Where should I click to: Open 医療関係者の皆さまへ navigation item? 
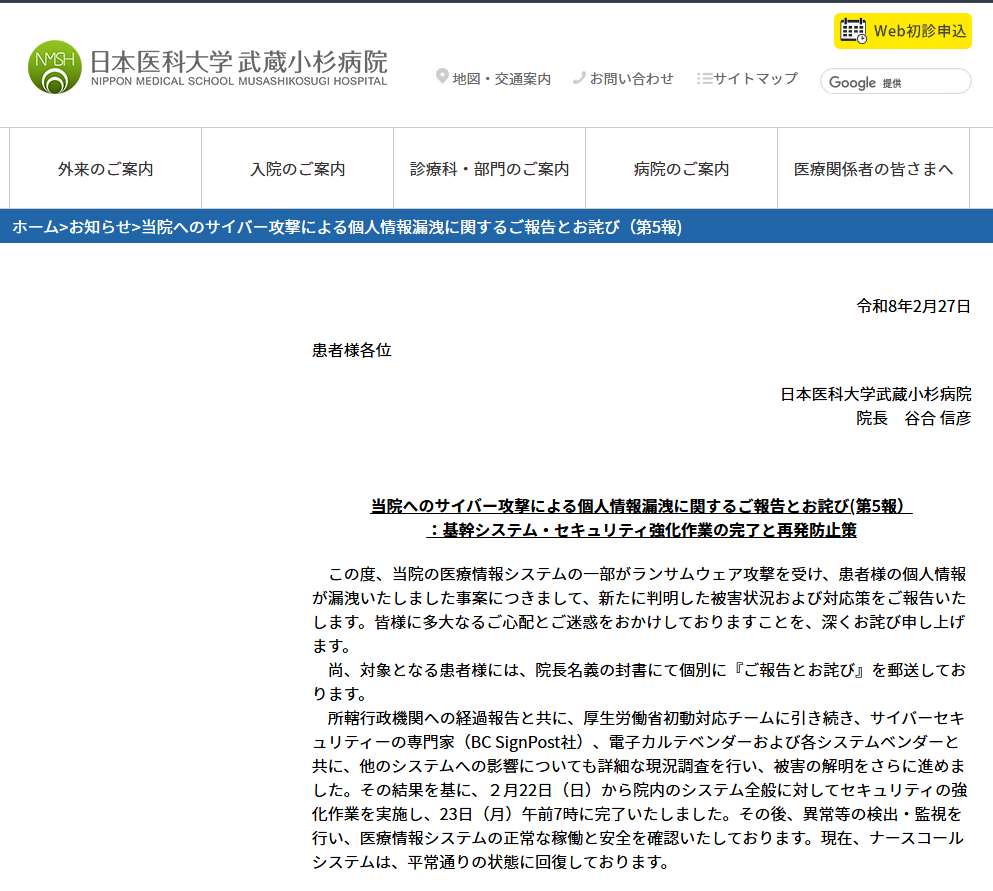[874, 169]
